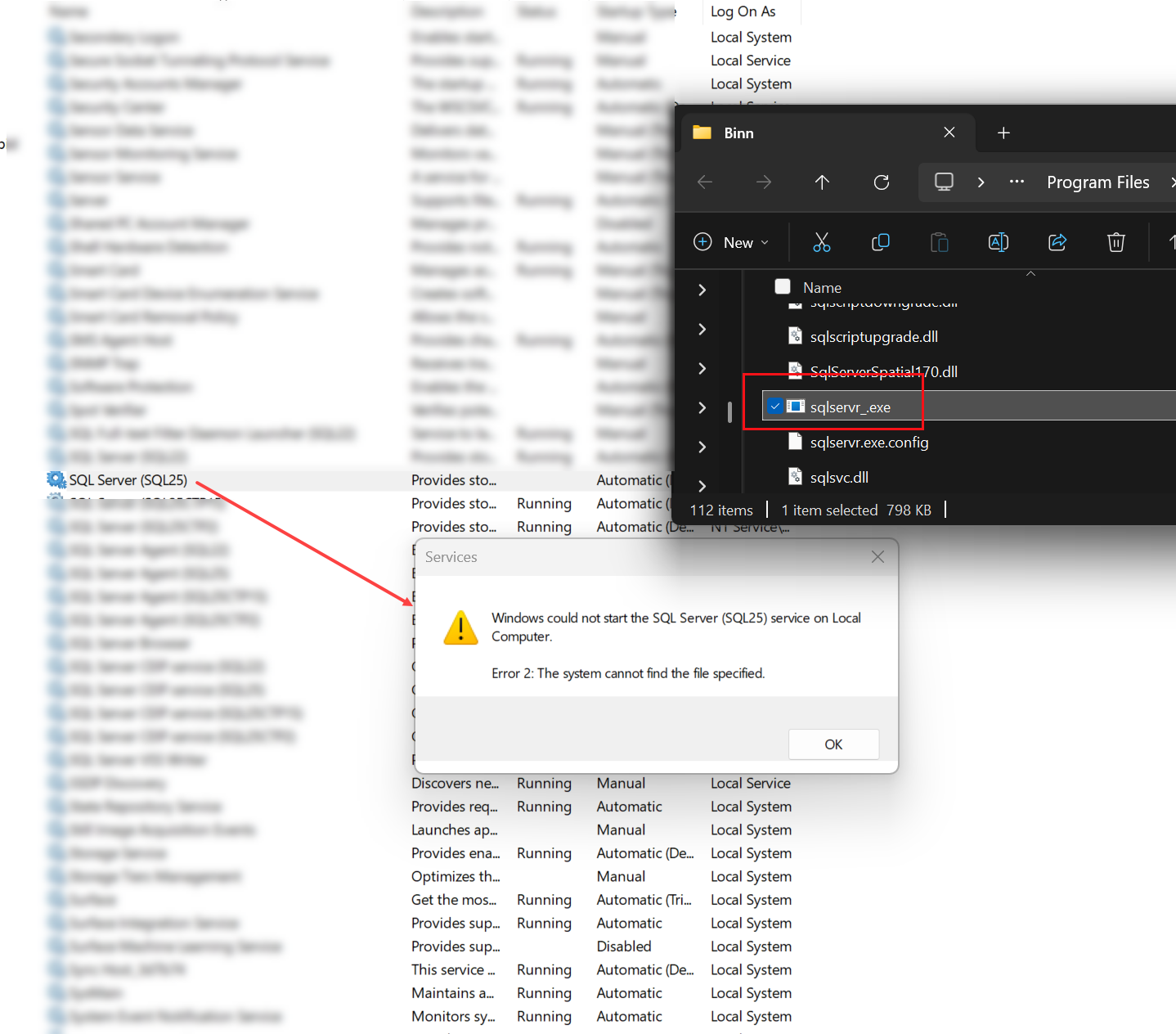Sort files by the Name column header
This screenshot has height=1034, width=1176.
pos(822,288)
